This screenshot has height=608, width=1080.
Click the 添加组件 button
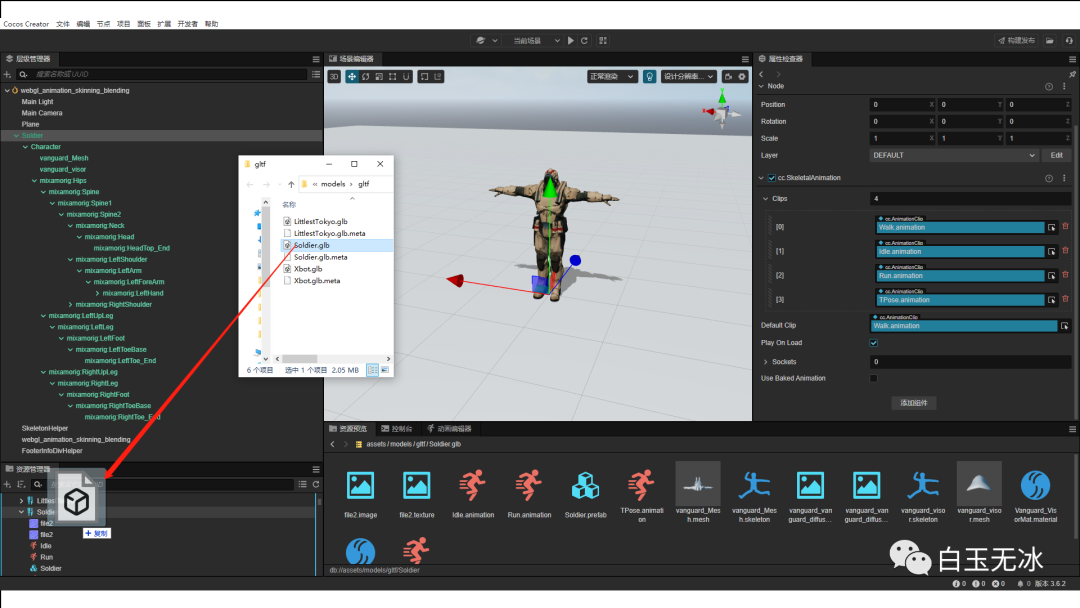914,403
